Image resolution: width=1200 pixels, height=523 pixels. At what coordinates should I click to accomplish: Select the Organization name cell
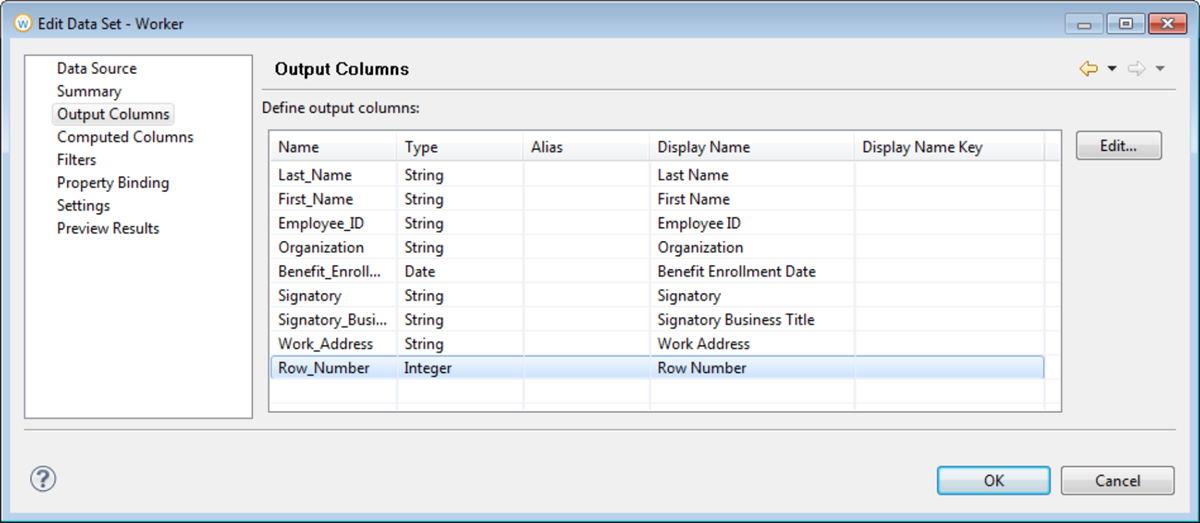tap(333, 247)
